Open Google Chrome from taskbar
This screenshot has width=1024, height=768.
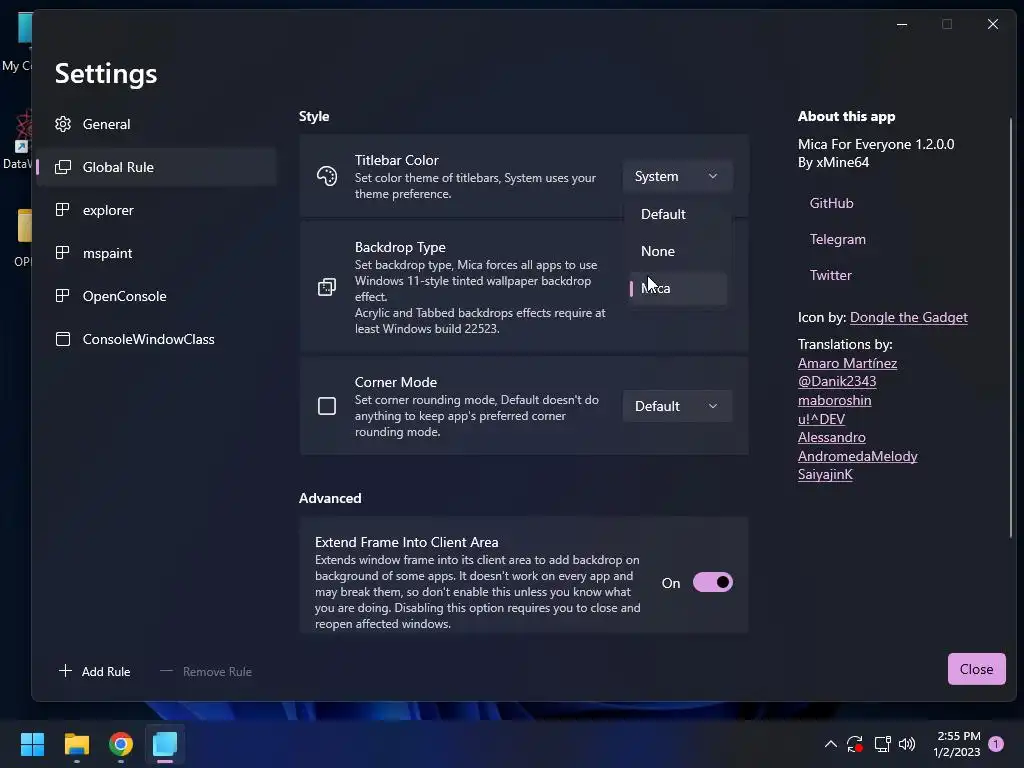tap(121, 744)
